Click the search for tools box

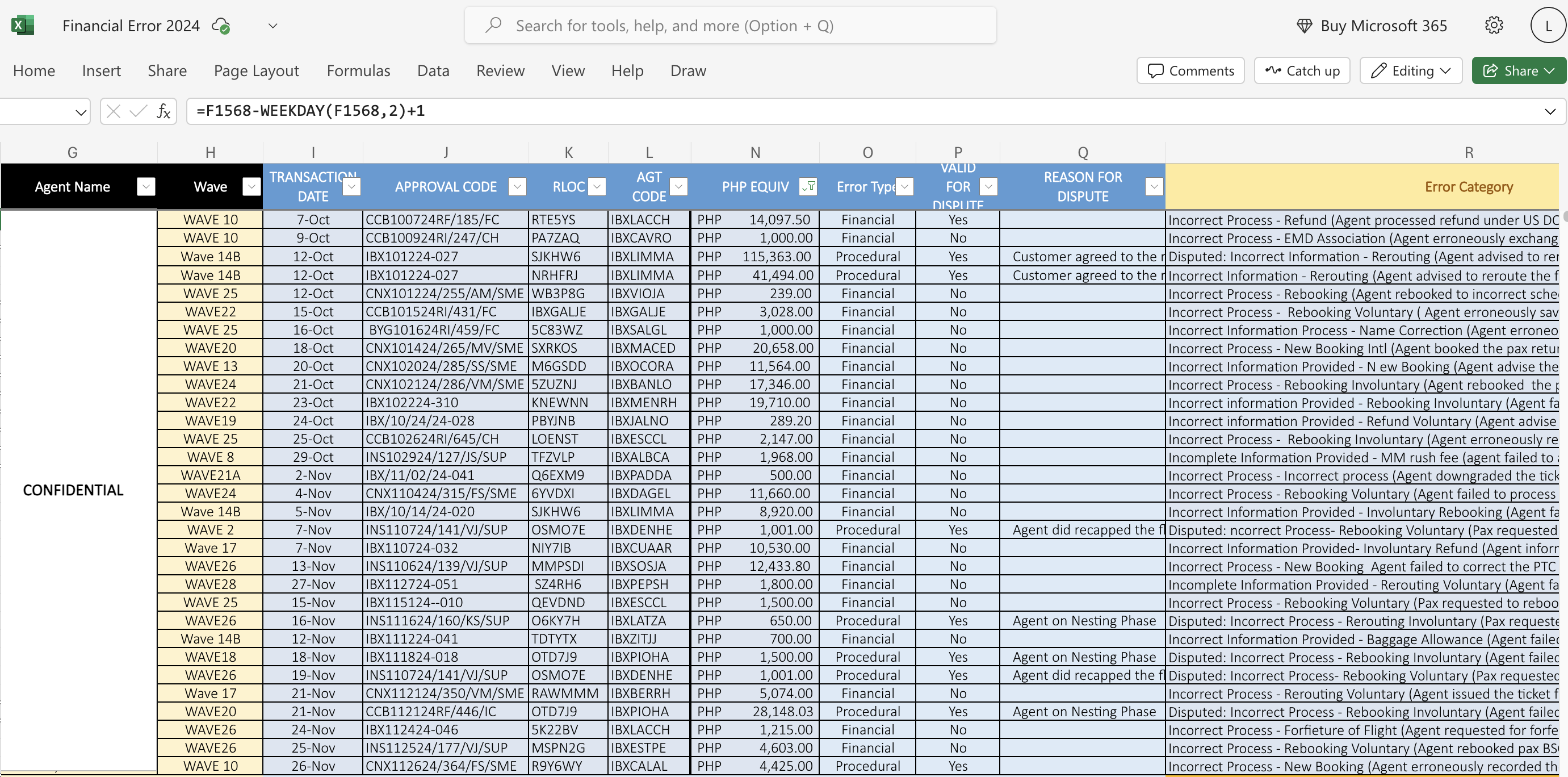pyautogui.click(x=730, y=26)
